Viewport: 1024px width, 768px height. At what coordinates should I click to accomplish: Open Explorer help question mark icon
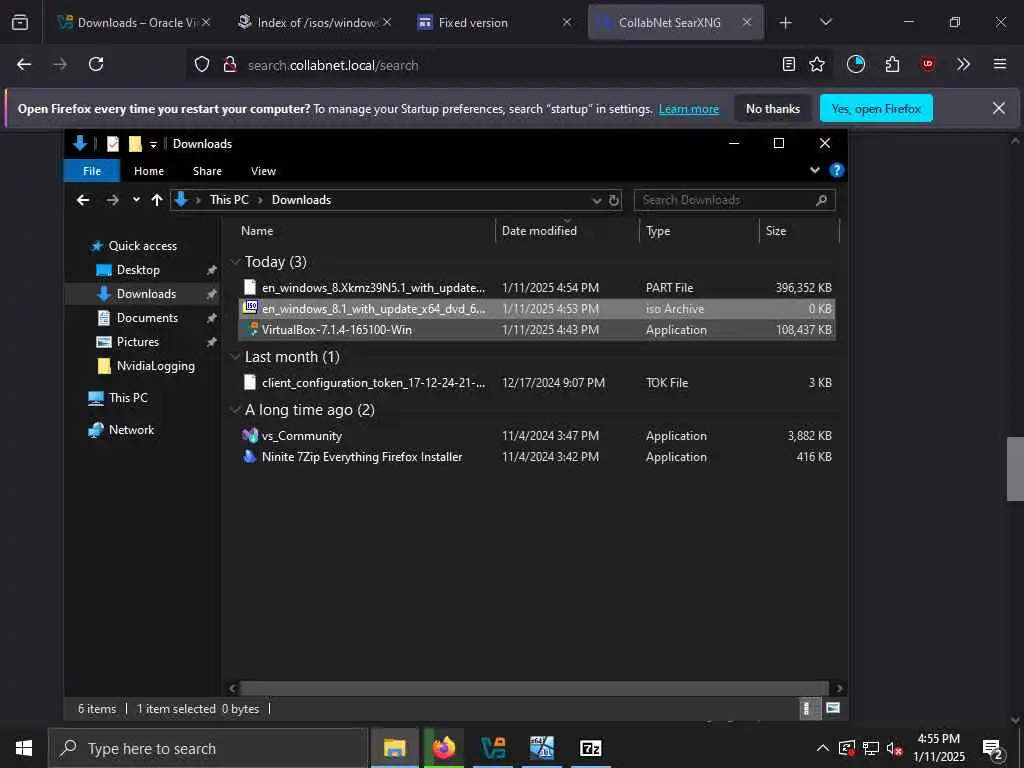(837, 170)
